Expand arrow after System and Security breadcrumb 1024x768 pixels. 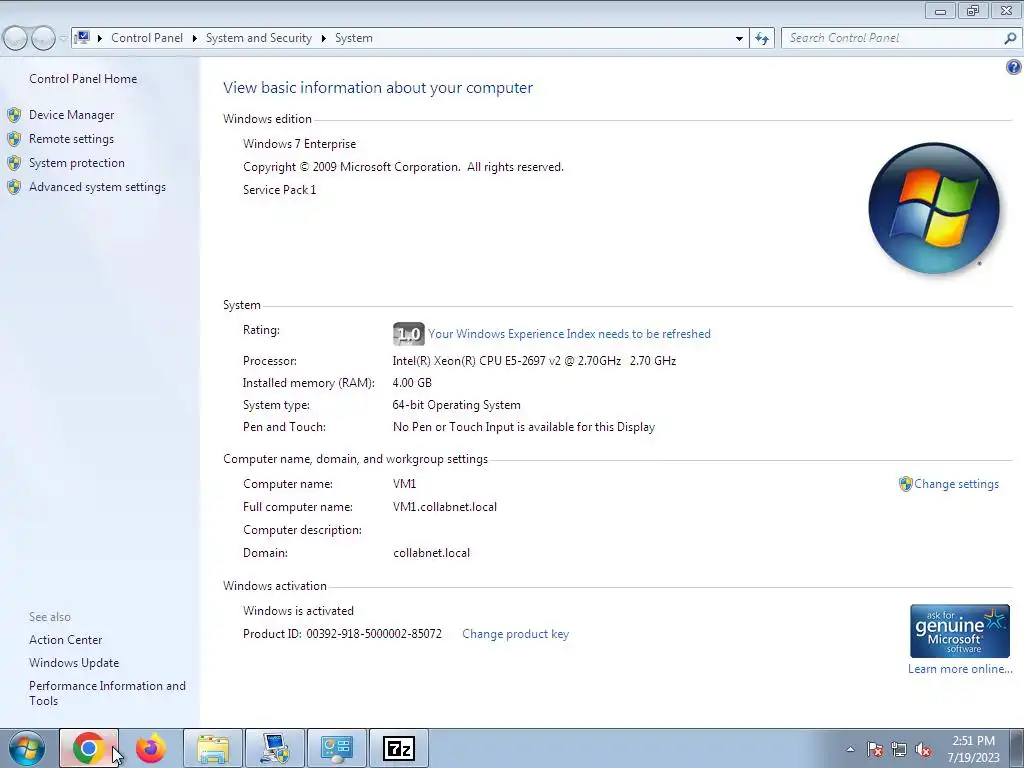tap(323, 39)
